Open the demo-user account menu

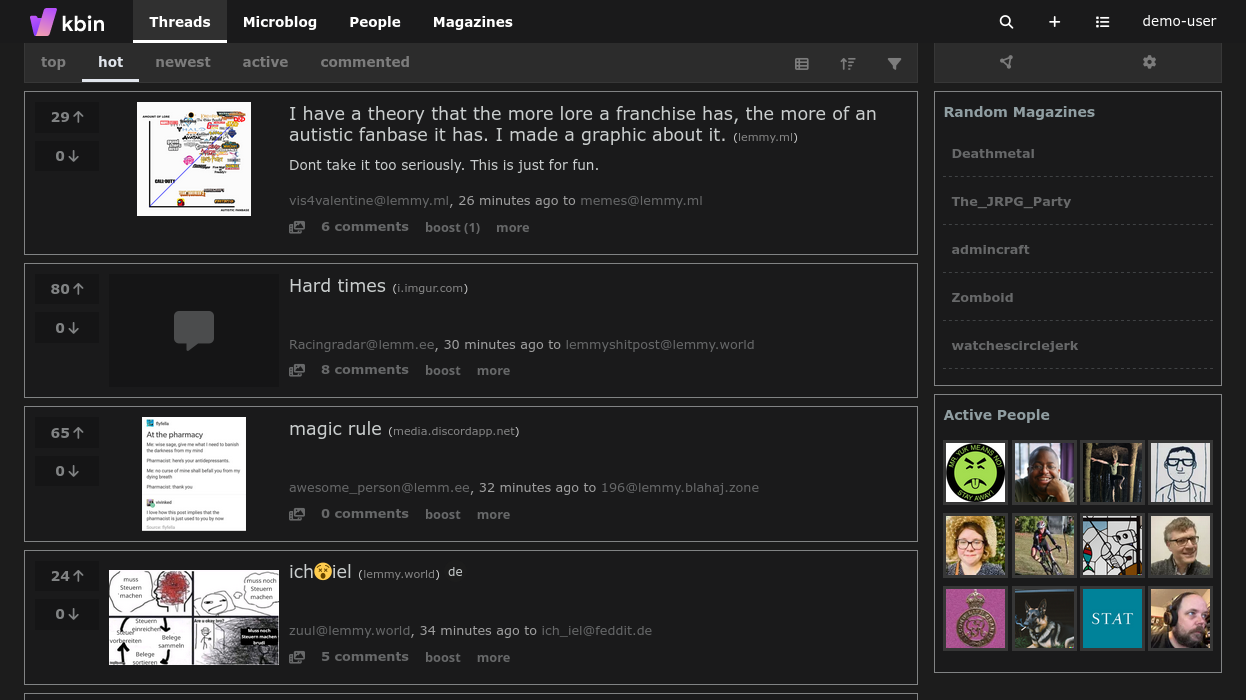tap(1179, 22)
